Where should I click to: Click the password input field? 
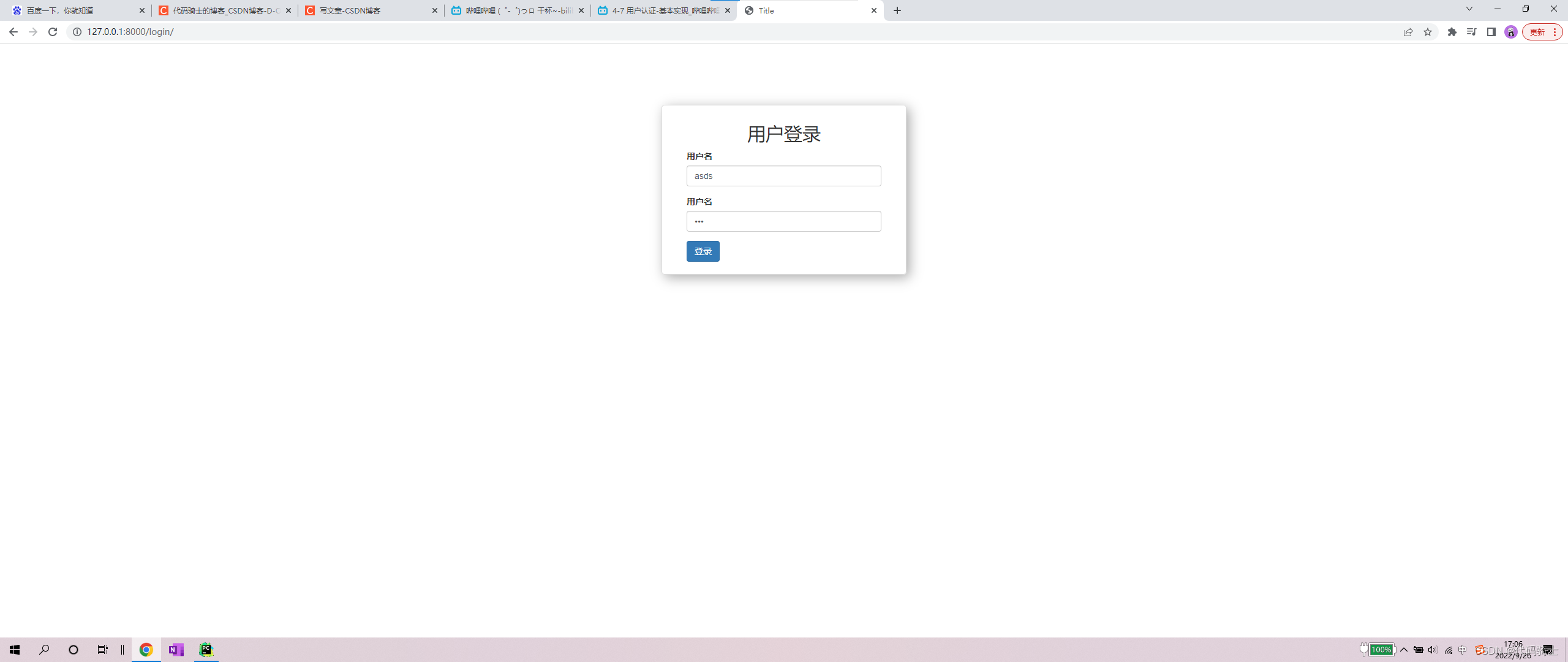[783, 221]
